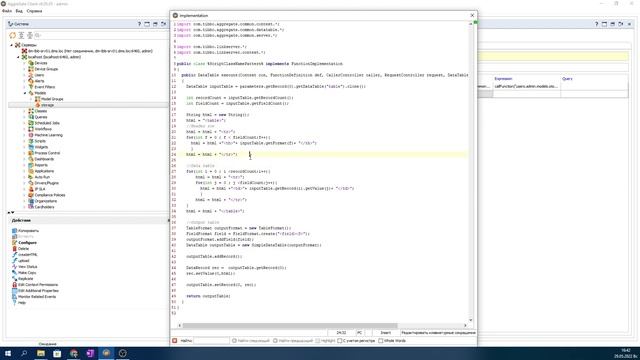640x360 pixels.
Task: Expand the Devices tree node
Action: 24,63
